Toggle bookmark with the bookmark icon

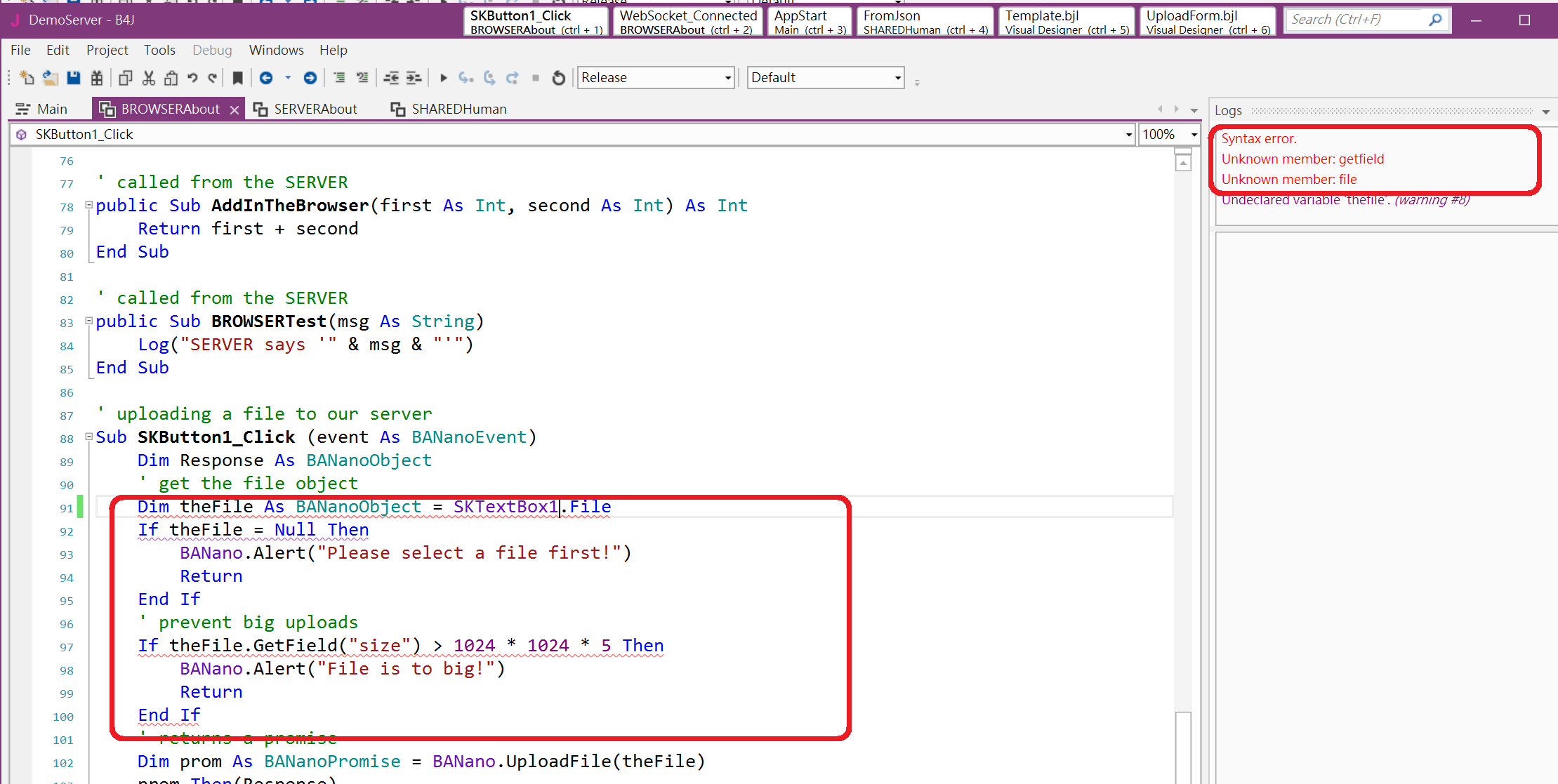237,78
